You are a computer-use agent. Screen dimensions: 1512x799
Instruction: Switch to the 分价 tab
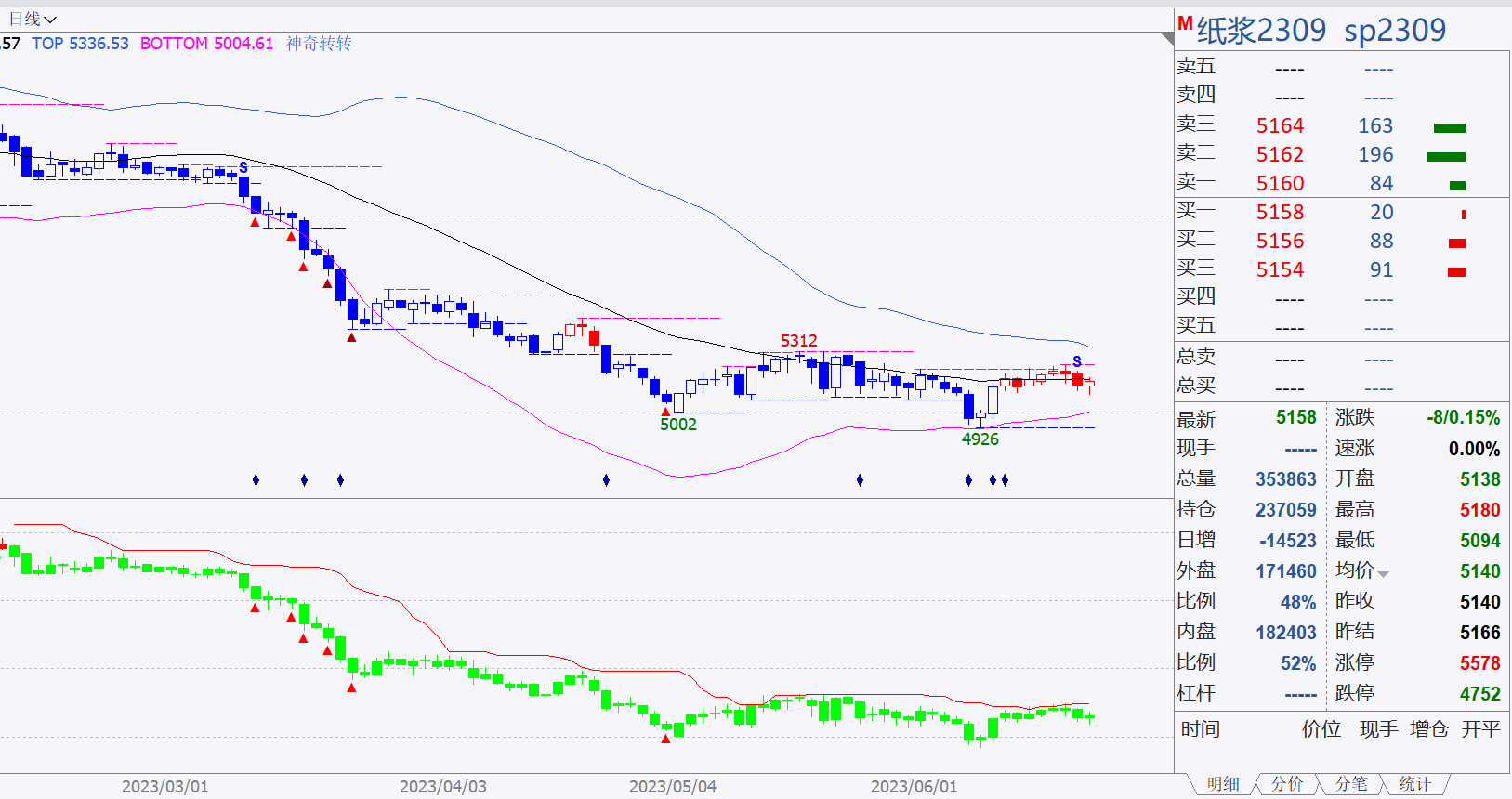tap(1287, 784)
